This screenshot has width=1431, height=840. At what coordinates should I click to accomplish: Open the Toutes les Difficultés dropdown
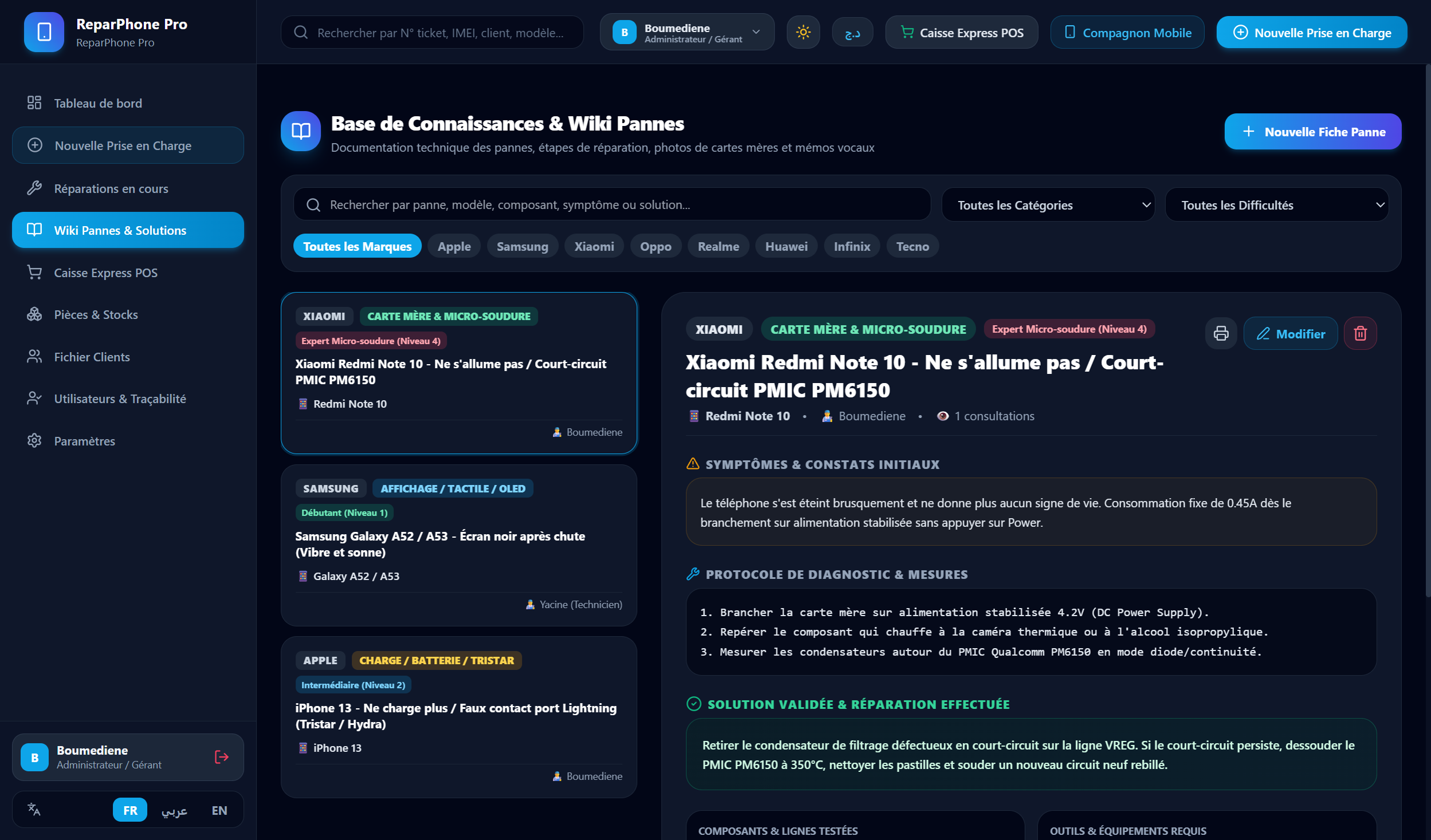(1276, 205)
